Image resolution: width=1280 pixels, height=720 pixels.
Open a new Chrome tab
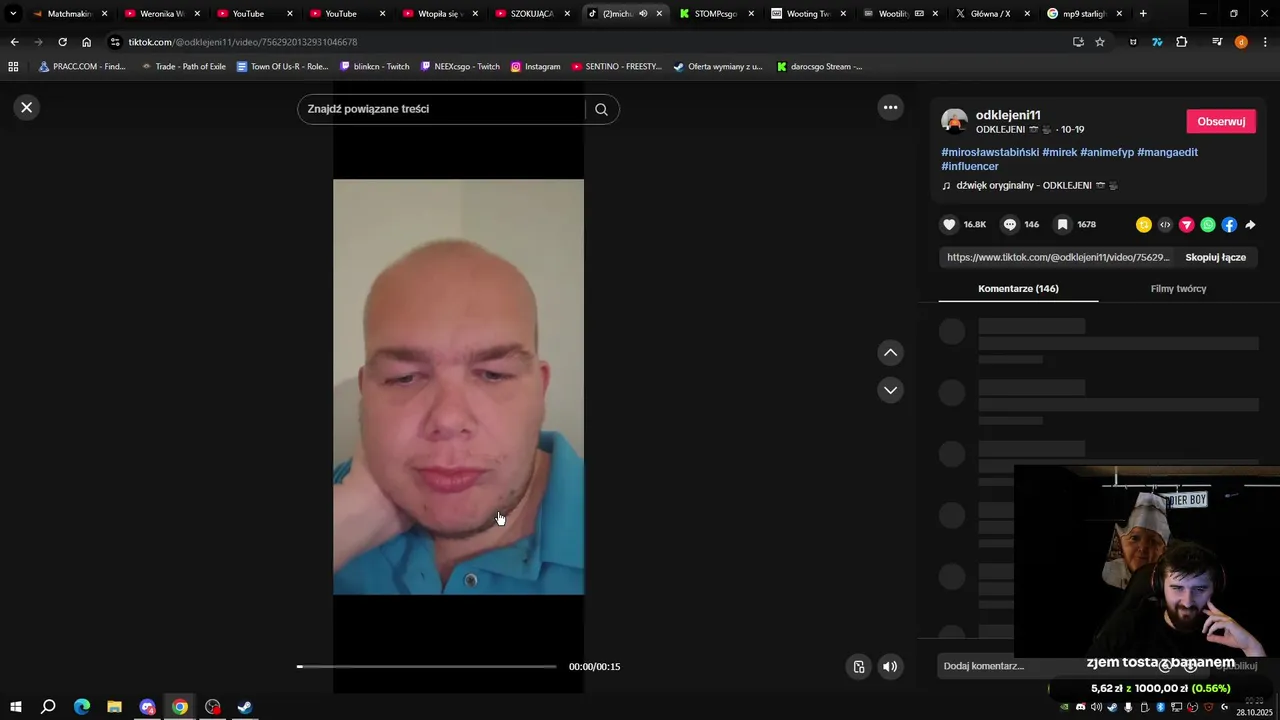[1143, 14]
